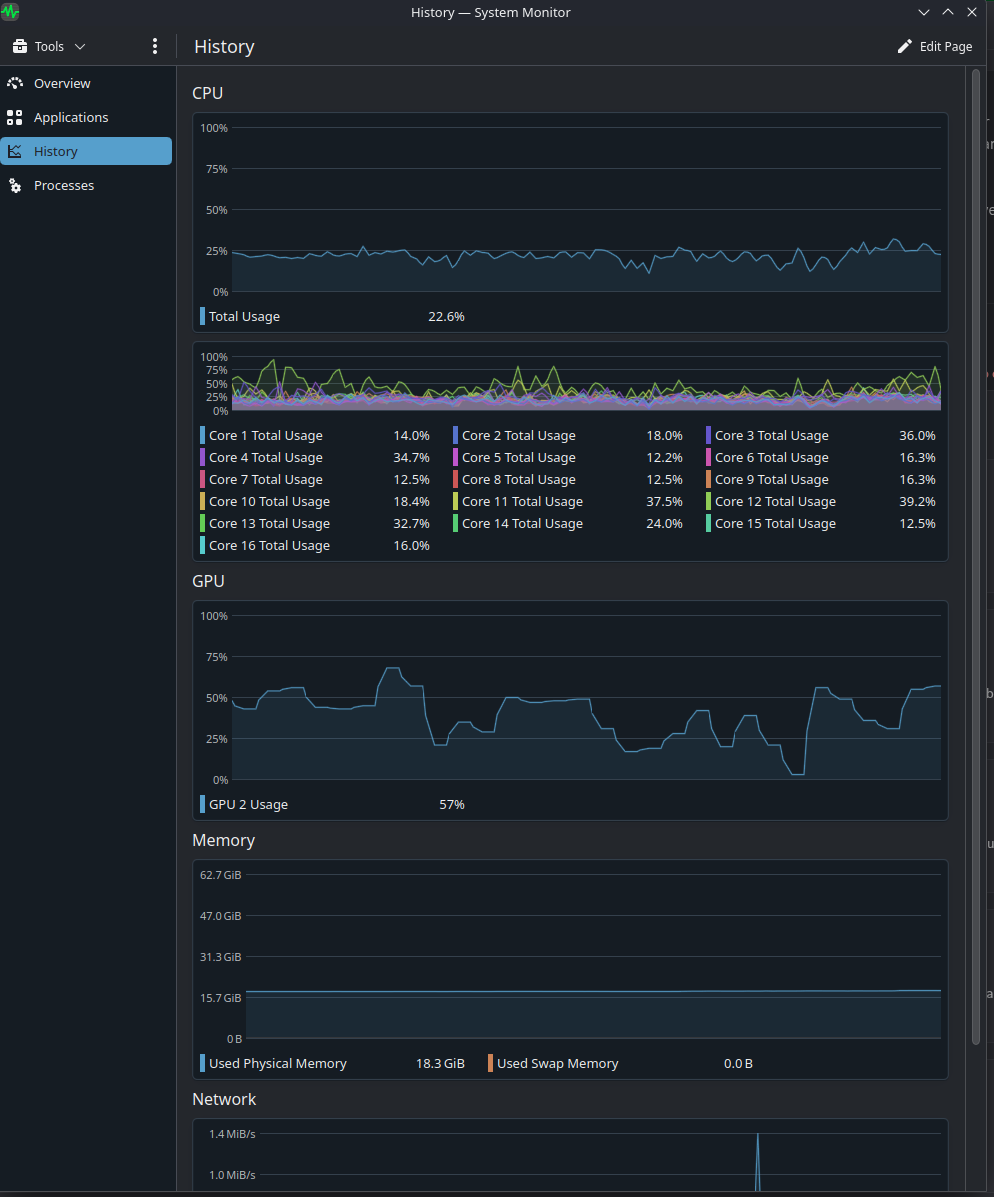
Task: Click the Applications grid icon in sidebar
Action: point(15,117)
